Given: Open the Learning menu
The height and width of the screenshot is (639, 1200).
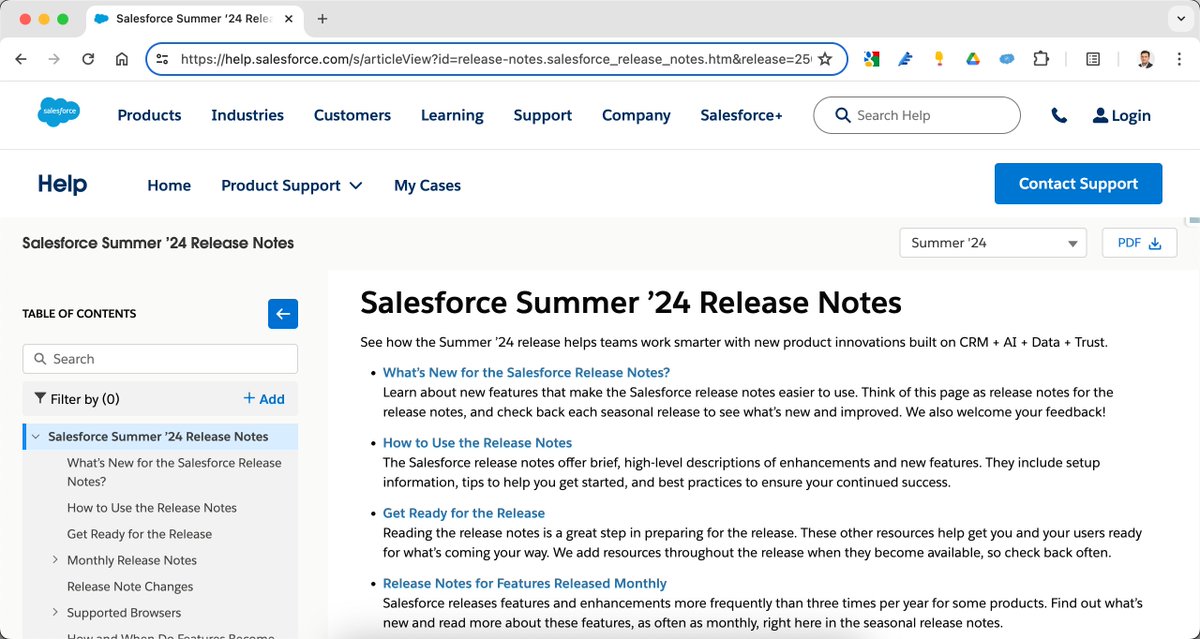Looking at the screenshot, I should 452,115.
